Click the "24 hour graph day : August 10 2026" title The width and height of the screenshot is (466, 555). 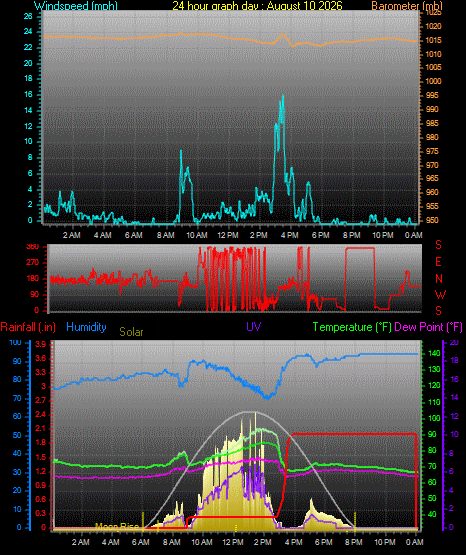[x=257, y=6]
